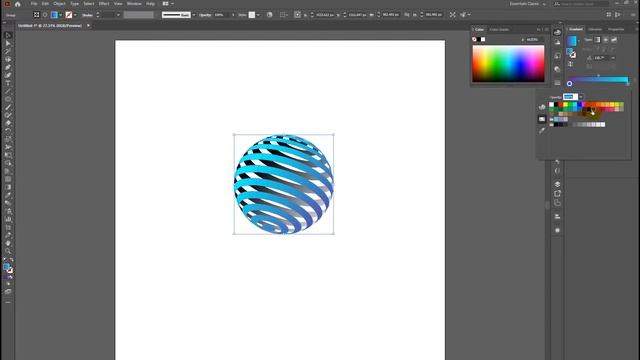Click the isolate object icon in control bar
The width and height of the screenshot is (640, 360).
[452, 15]
